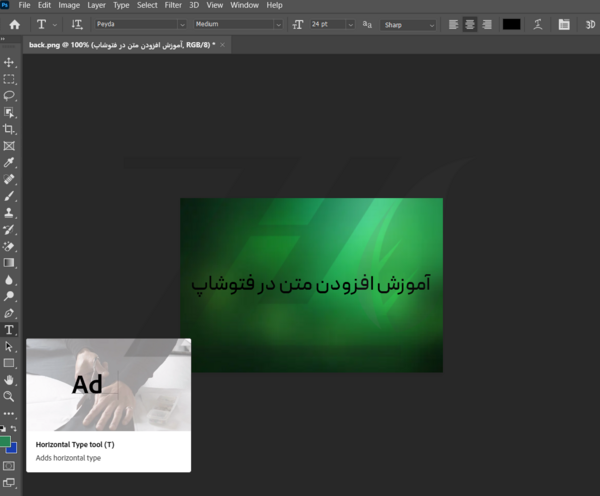Open the 3D menu

coord(194,5)
